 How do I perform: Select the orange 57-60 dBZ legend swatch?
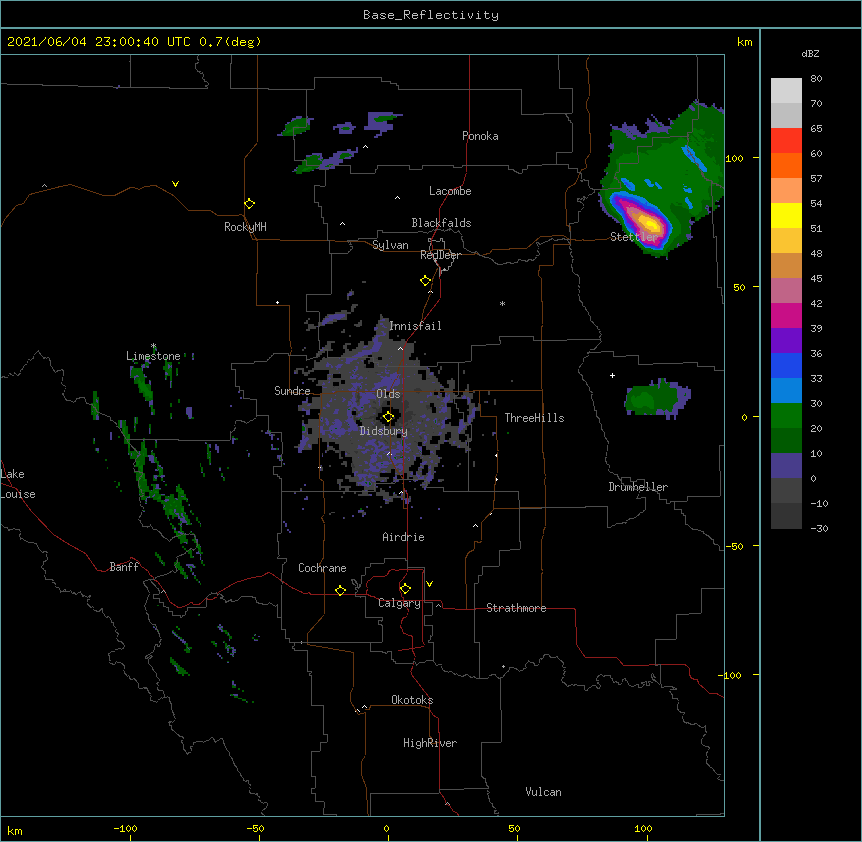(x=786, y=165)
